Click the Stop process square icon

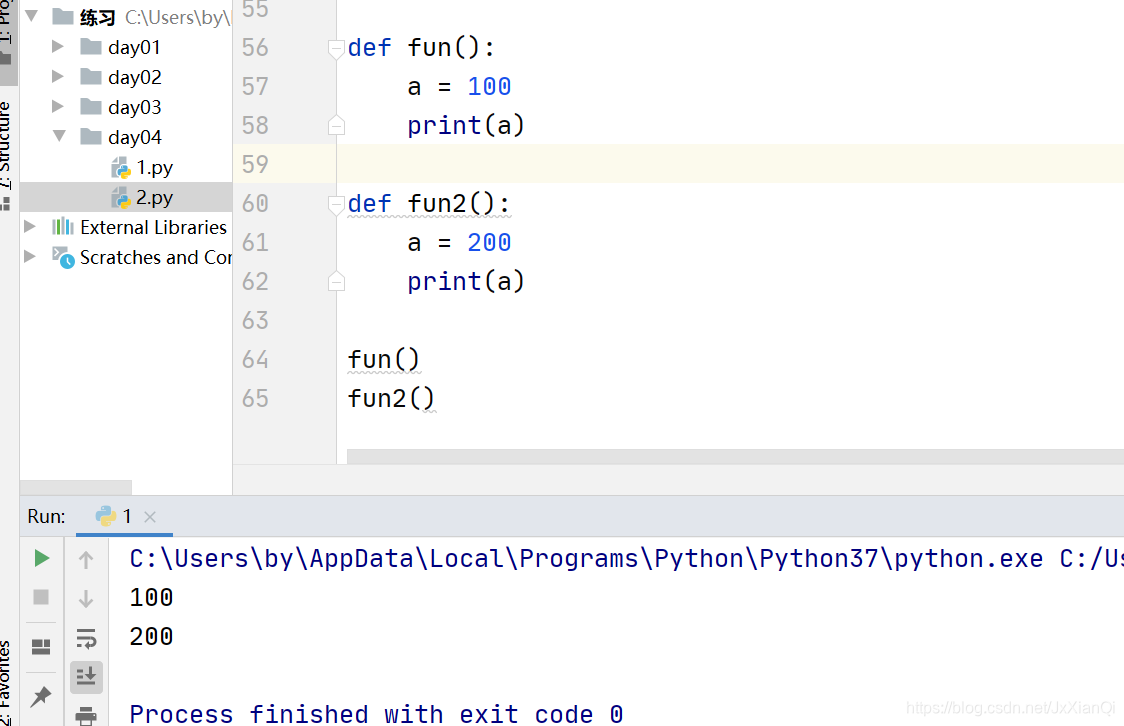(x=41, y=597)
